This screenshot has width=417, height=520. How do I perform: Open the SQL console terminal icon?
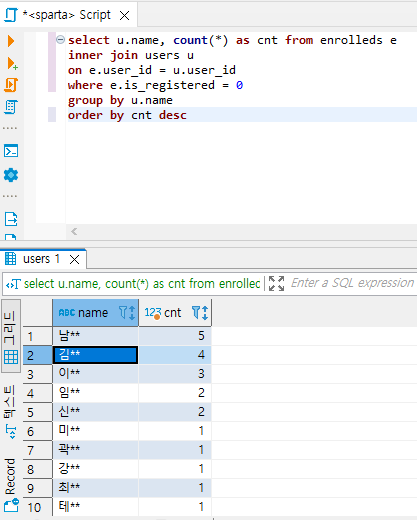11,151
